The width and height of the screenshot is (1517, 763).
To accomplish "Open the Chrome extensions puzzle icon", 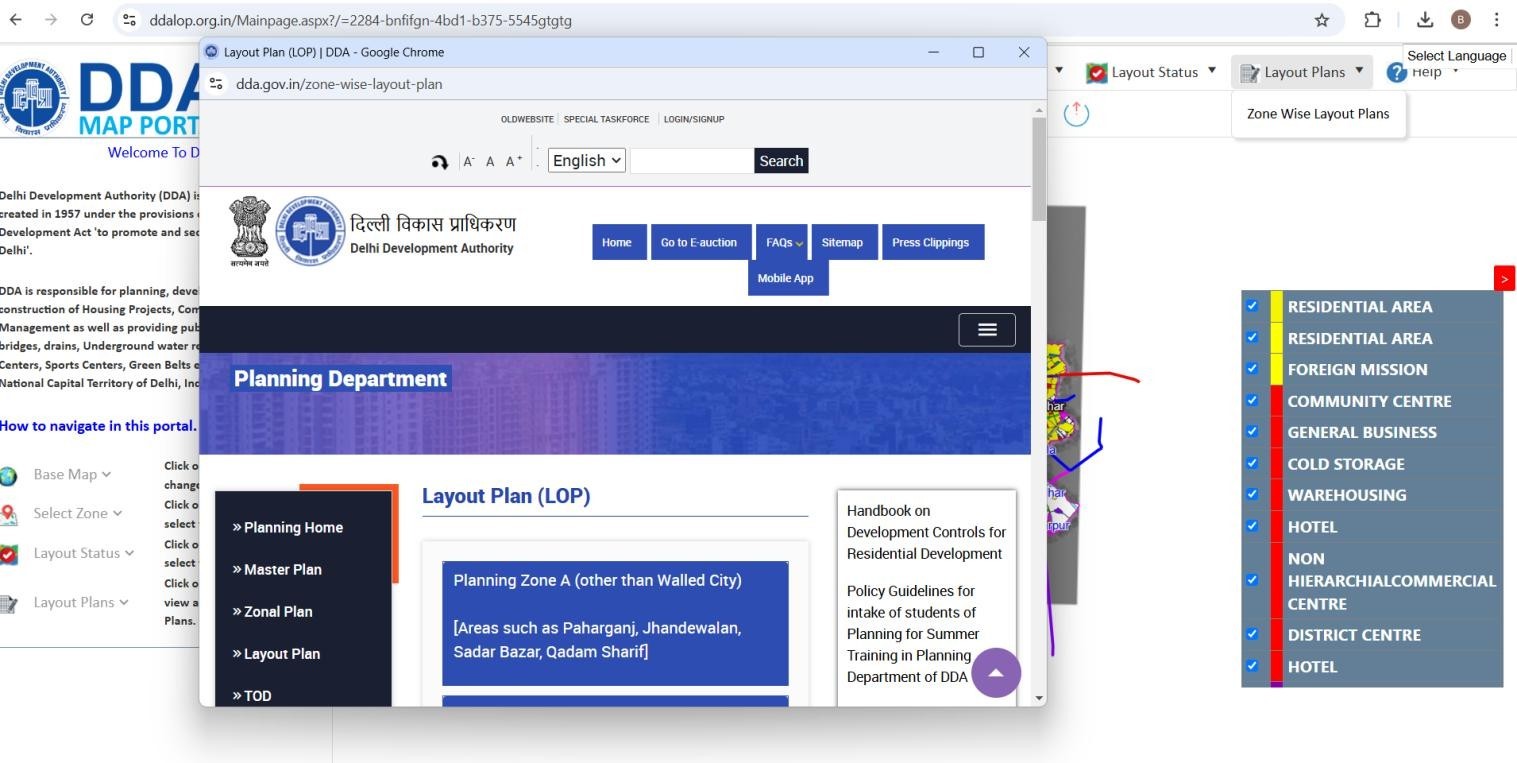I will [x=1372, y=20].
